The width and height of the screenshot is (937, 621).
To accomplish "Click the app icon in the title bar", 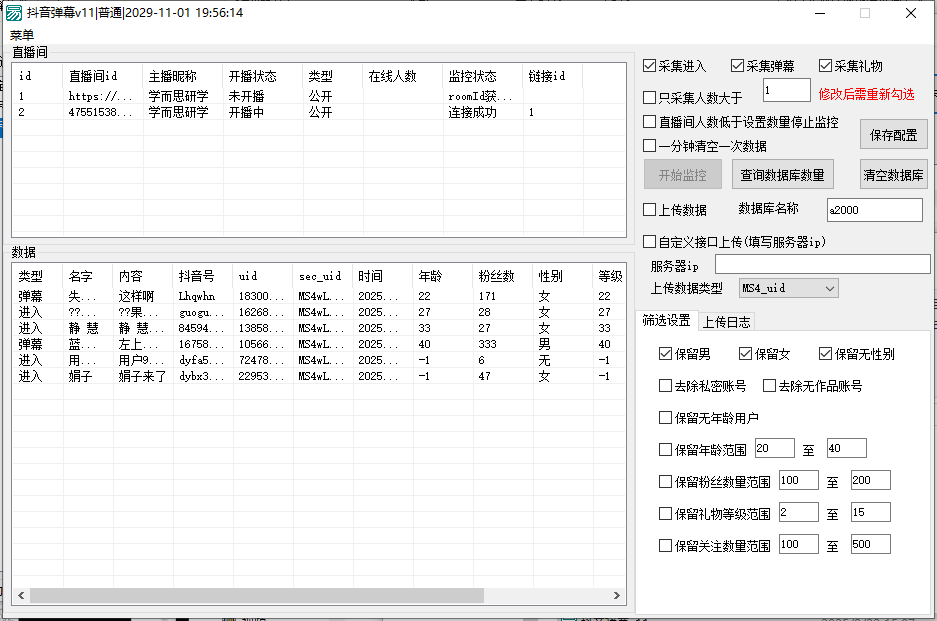I will [x=14, y=13].
